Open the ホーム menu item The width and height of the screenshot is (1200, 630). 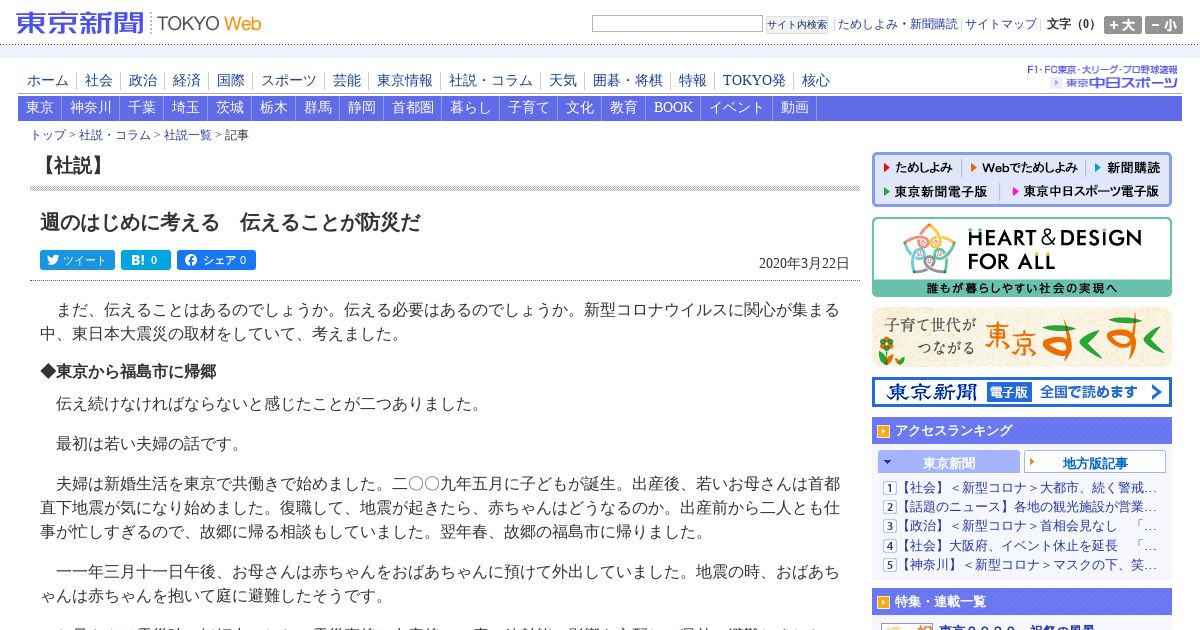pyautogui.click(x=48, y=81)
